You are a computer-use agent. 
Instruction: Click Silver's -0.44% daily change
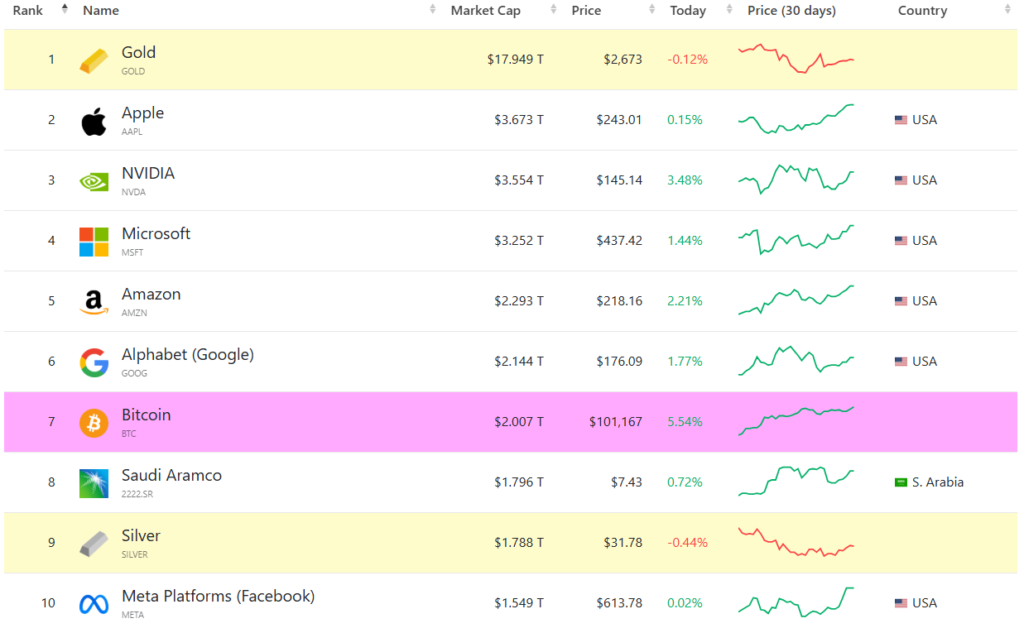(x=687, y=543)
